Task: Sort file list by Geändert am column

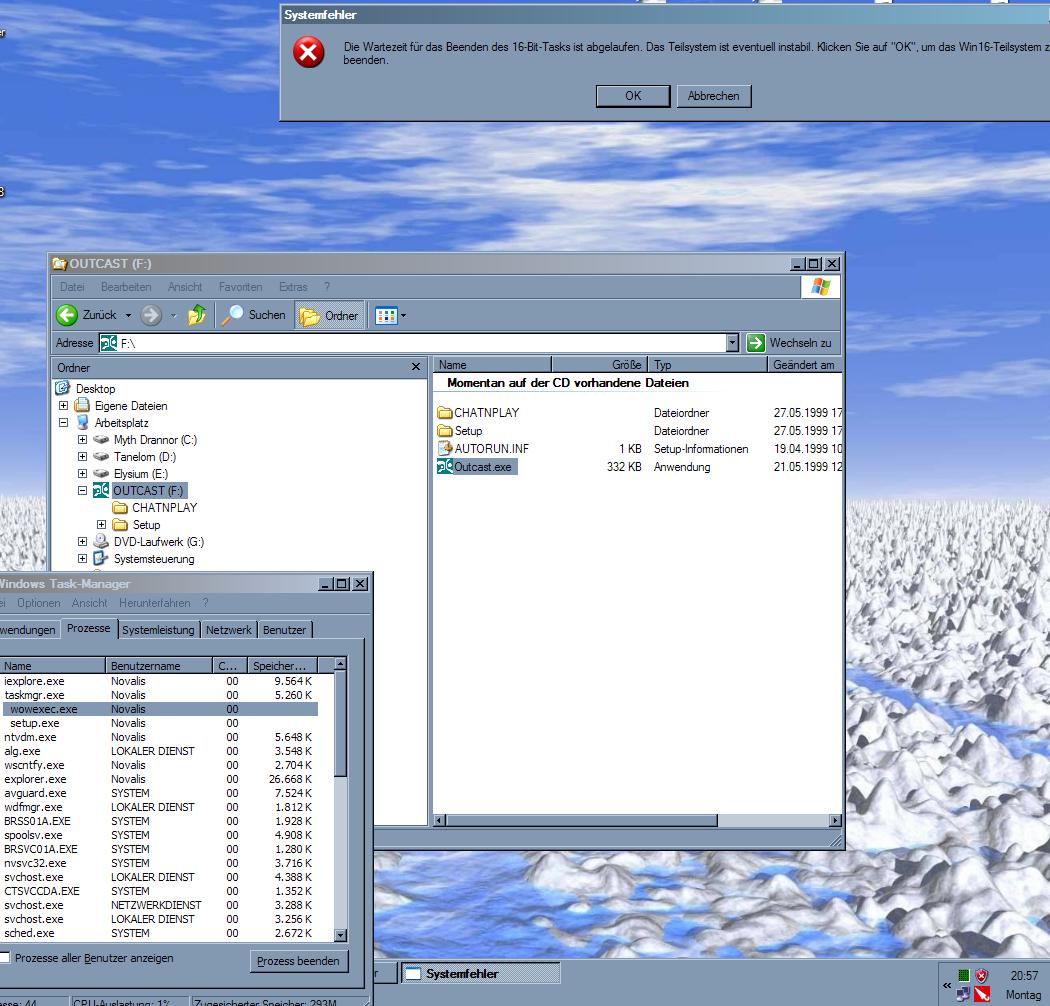Action: pyautogui.click(x=804, y=364)
